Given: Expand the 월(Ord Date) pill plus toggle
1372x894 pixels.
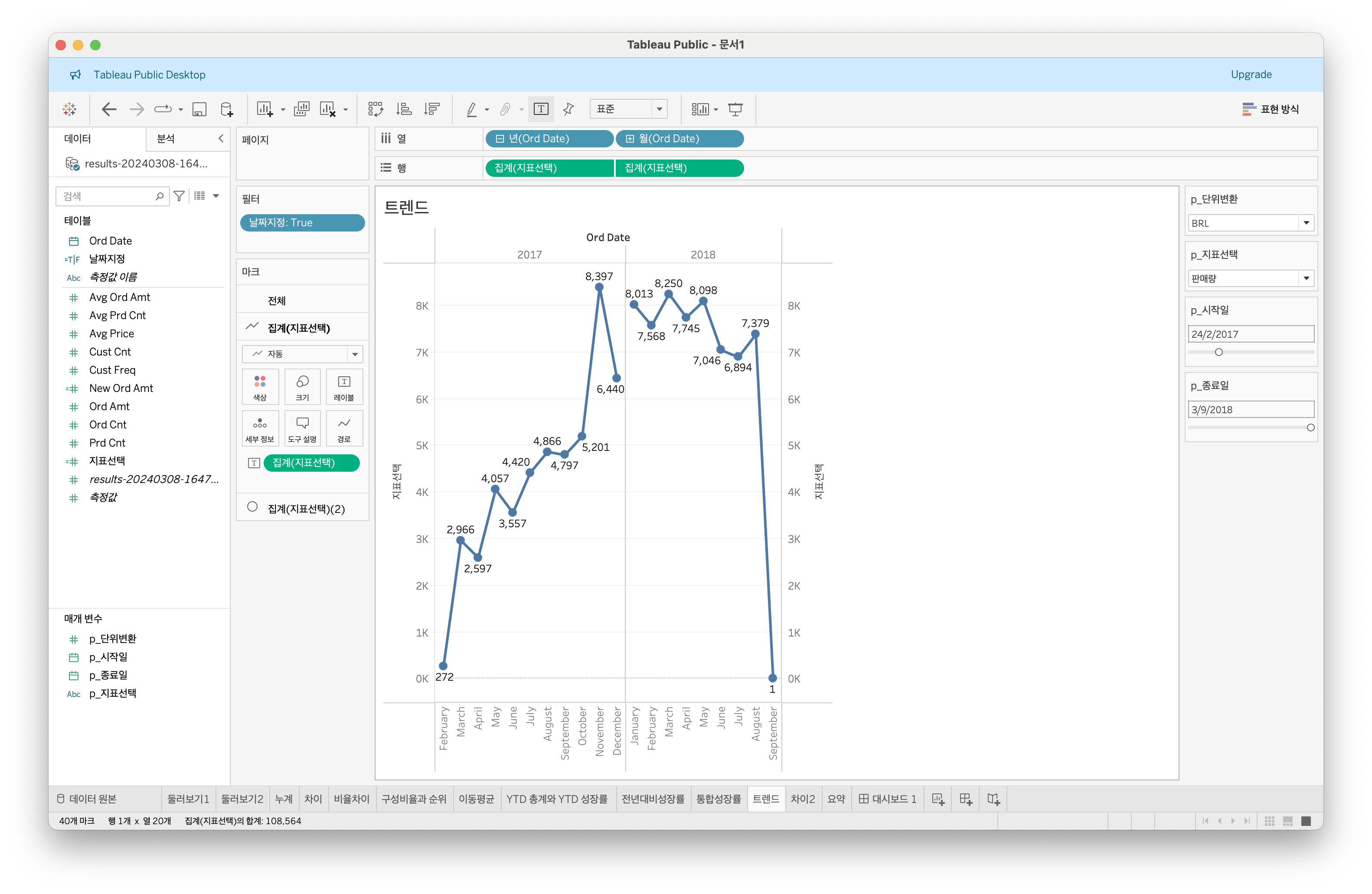Looking at the screenshot, I should click(630, 139).
